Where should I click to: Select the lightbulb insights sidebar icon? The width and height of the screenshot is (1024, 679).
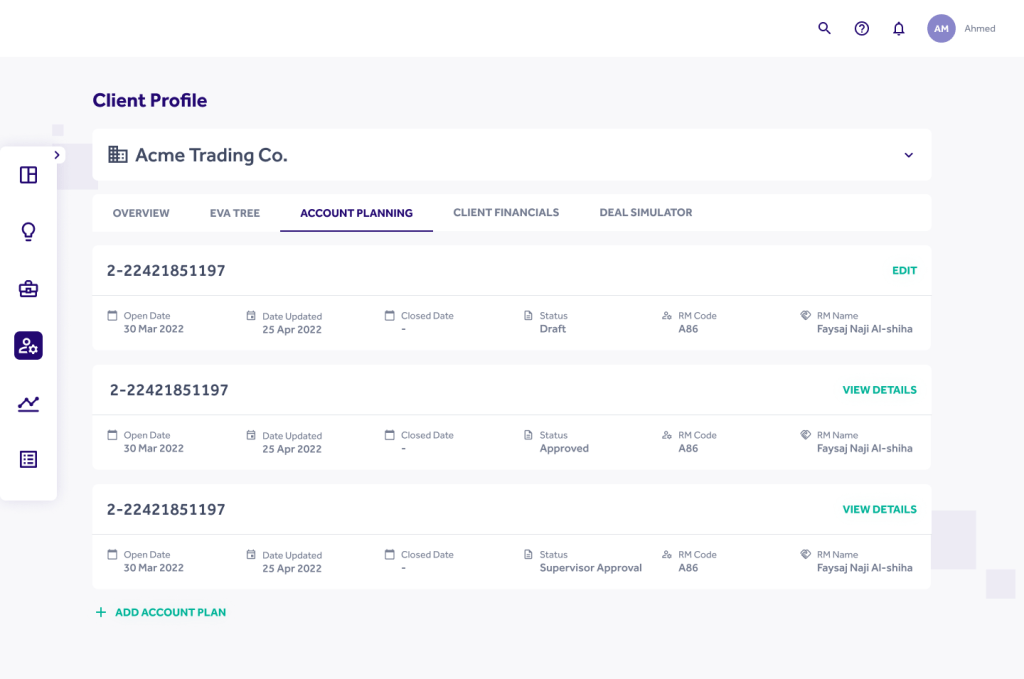(x=28, y=232)
